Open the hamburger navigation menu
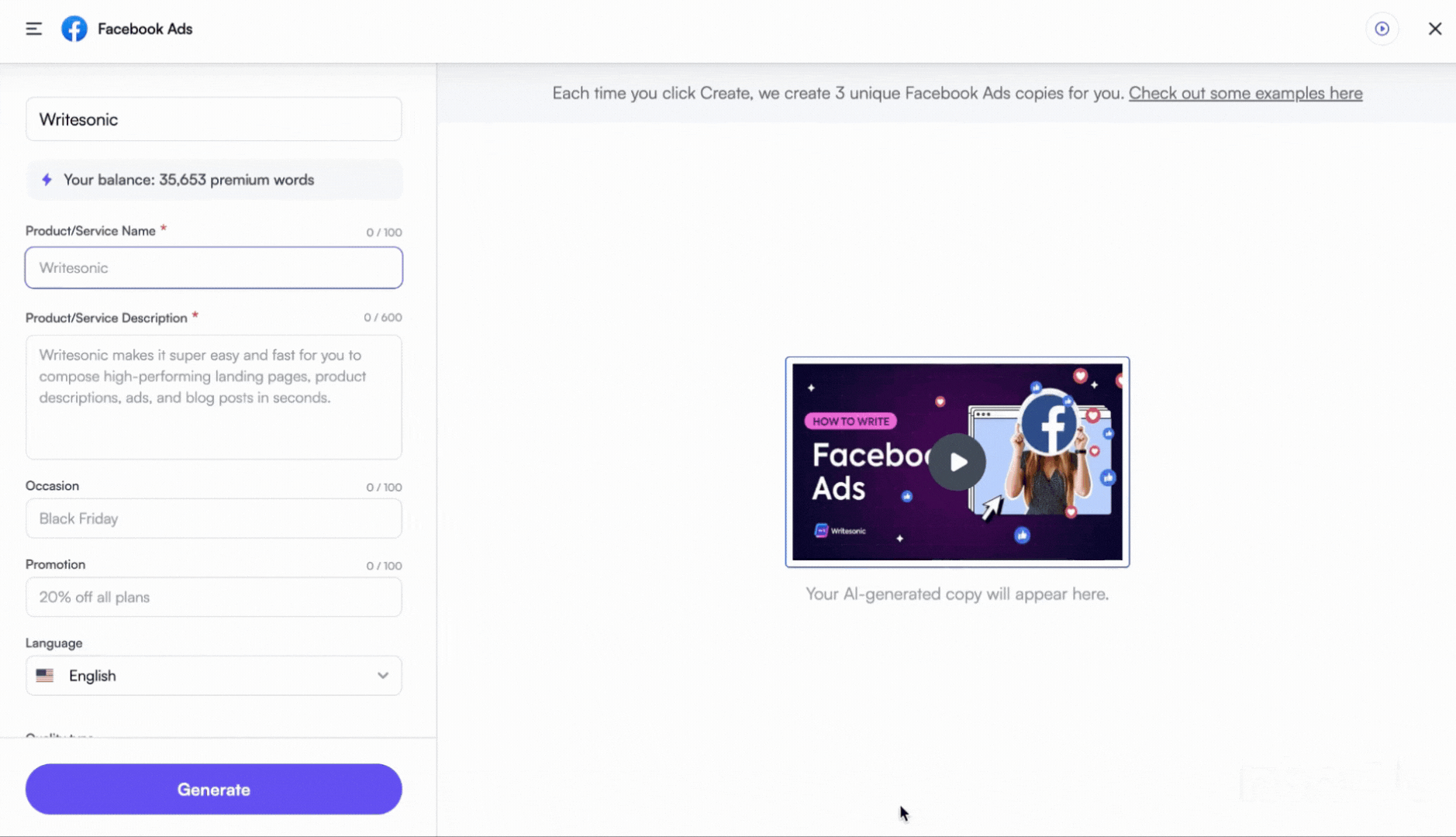 pyautogui.click(x=33, y=28)
